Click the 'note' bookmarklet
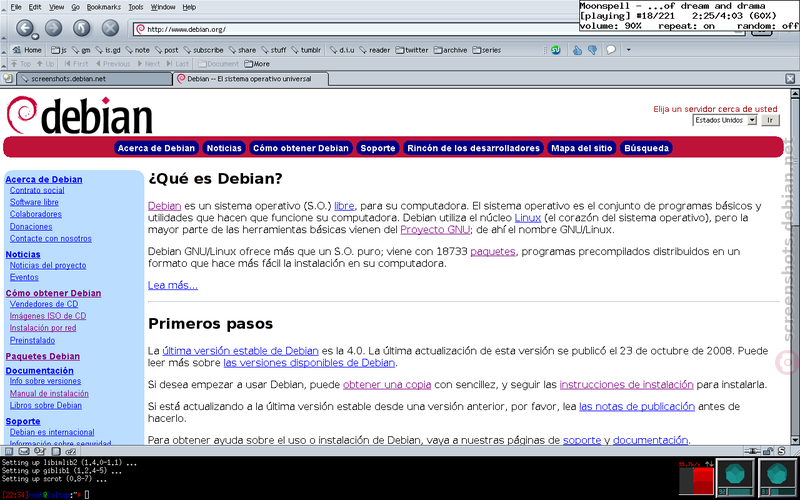 pos(138,50)
